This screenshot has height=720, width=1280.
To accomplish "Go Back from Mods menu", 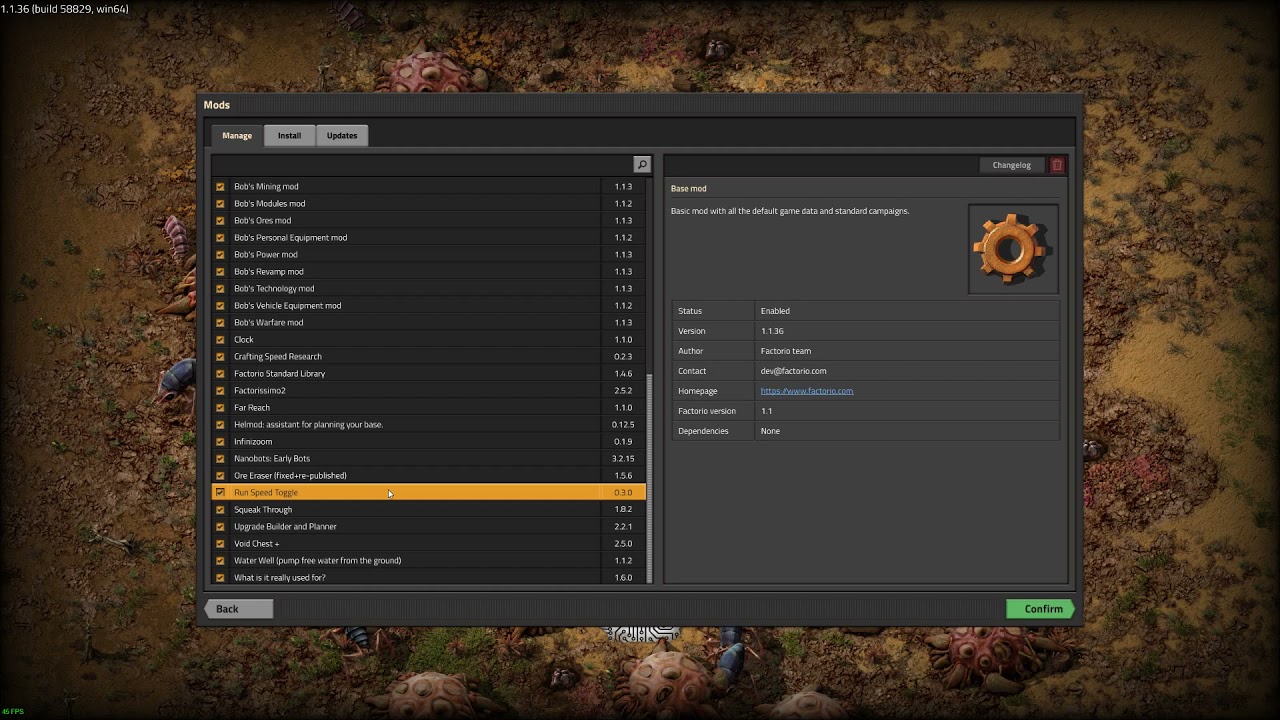I will coord(238,609).
